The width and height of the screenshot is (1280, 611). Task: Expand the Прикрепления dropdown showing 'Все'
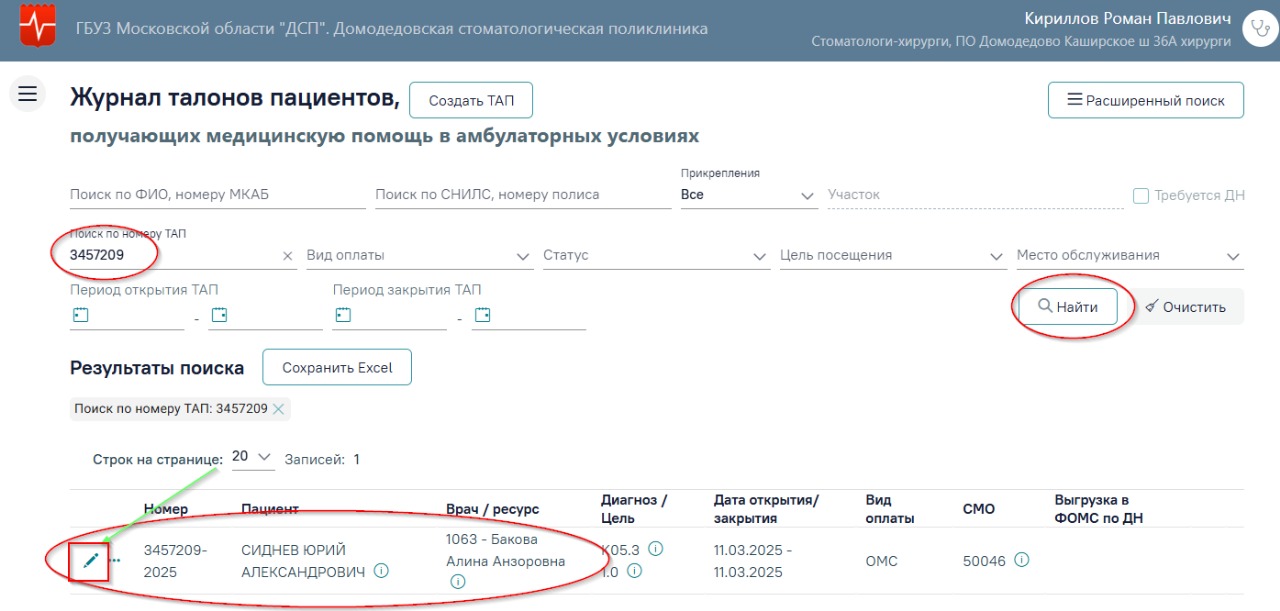pyautogui.click(x=749, y=195)
